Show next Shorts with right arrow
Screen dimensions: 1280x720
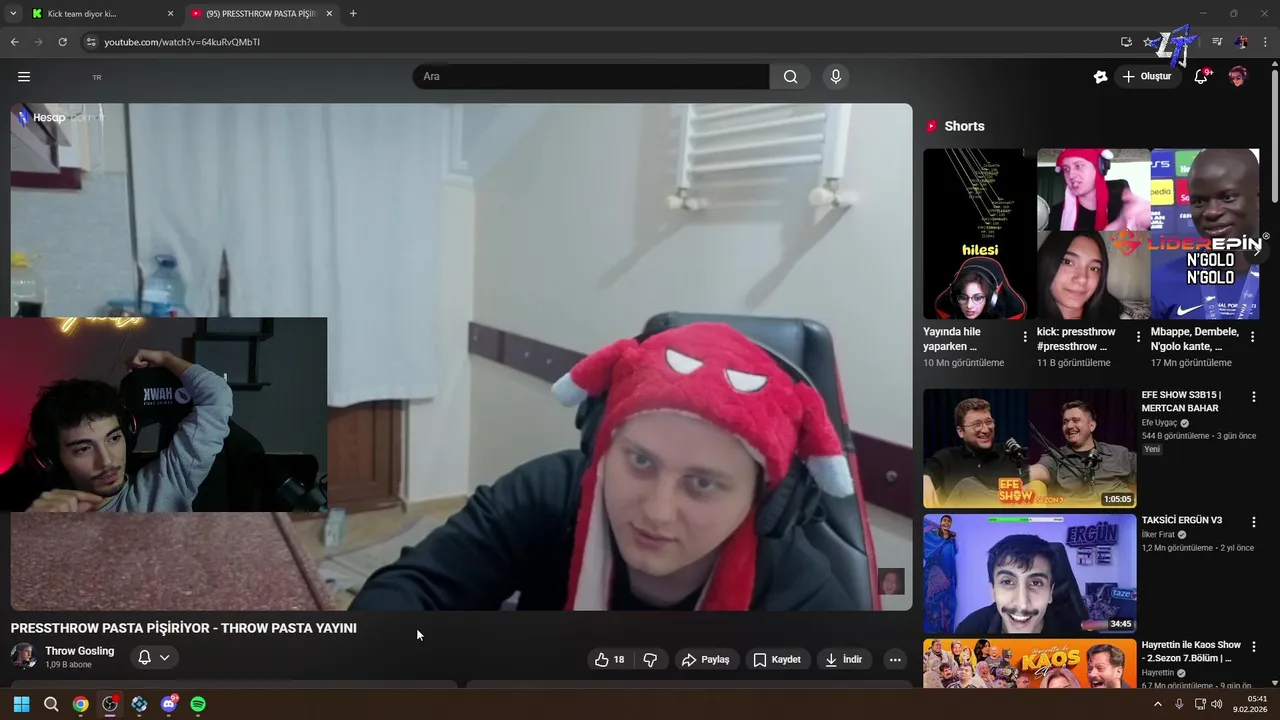coord(1256,250)
